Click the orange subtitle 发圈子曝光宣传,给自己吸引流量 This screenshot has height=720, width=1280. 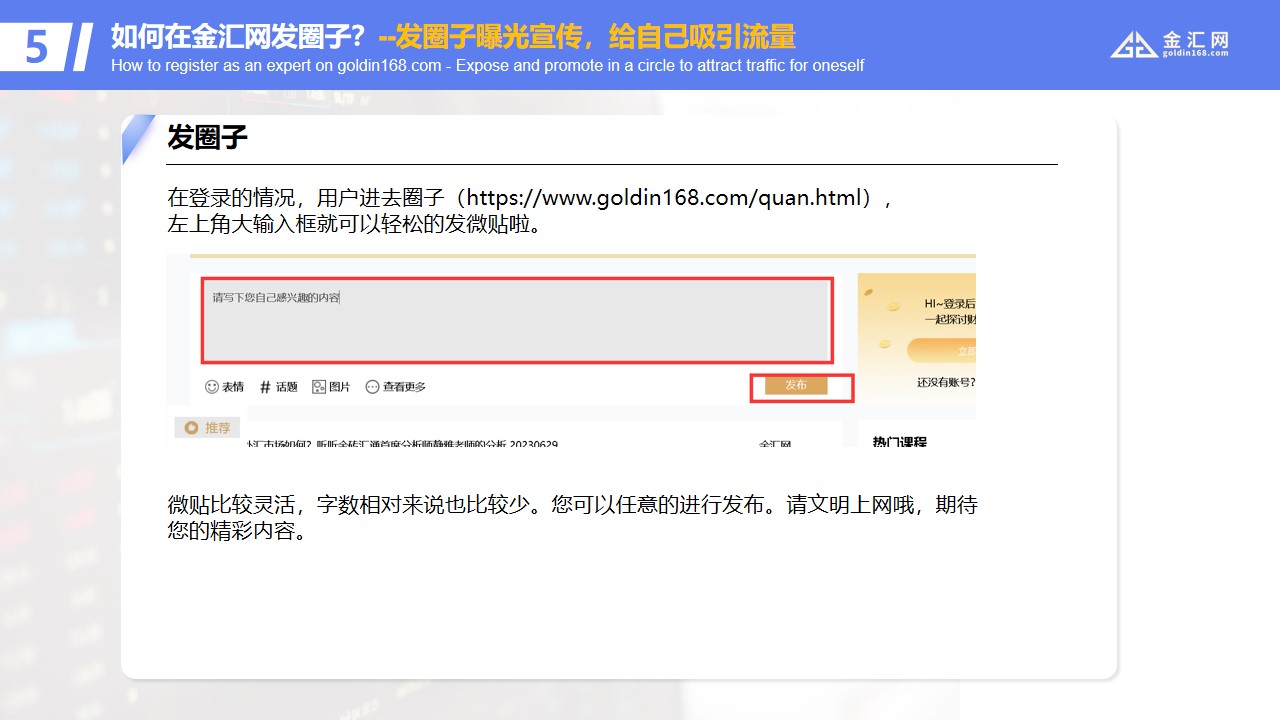587,37
